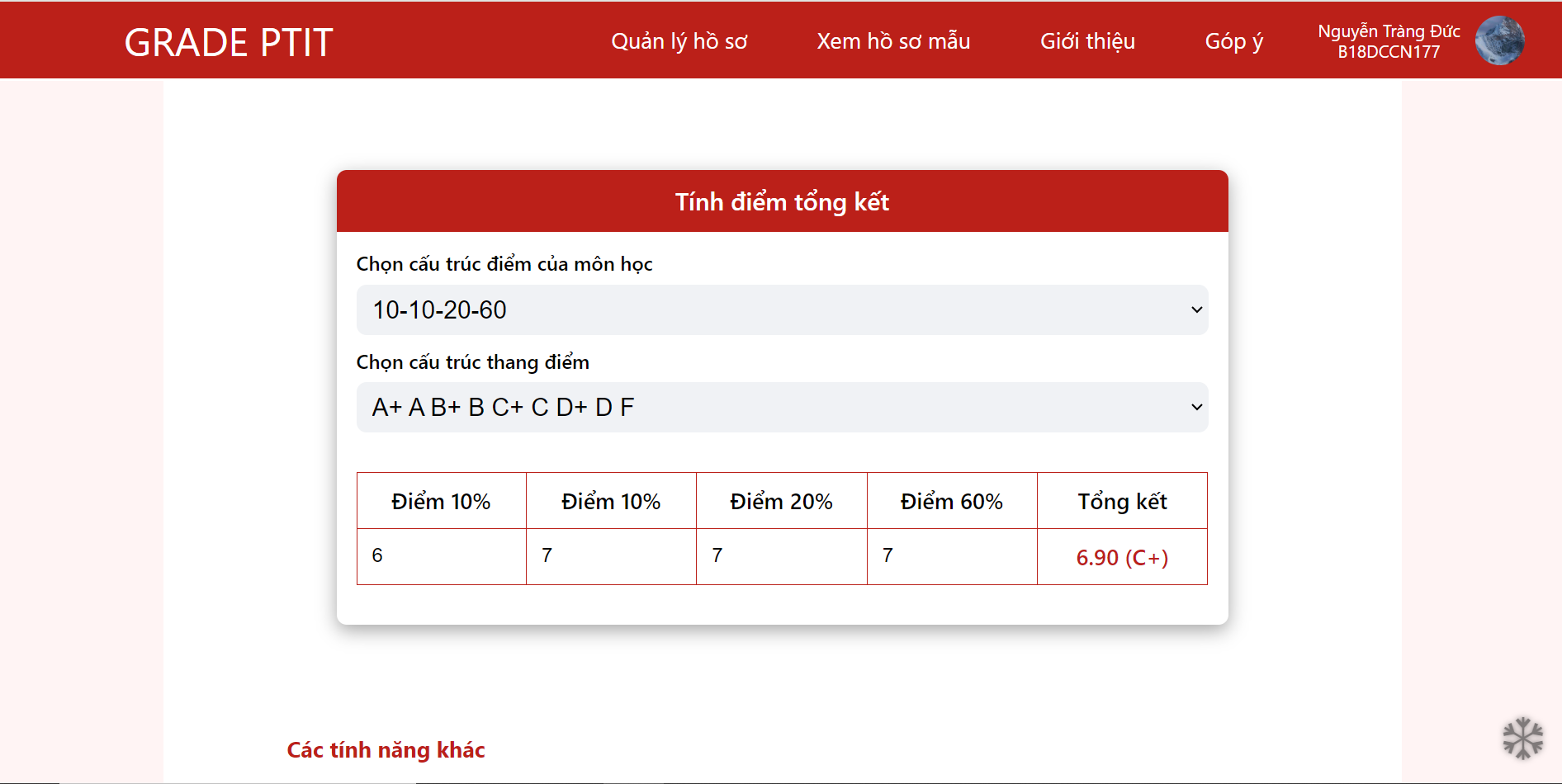
Task: Click the GRADE PTIT logo
Action: click(229, 43)
